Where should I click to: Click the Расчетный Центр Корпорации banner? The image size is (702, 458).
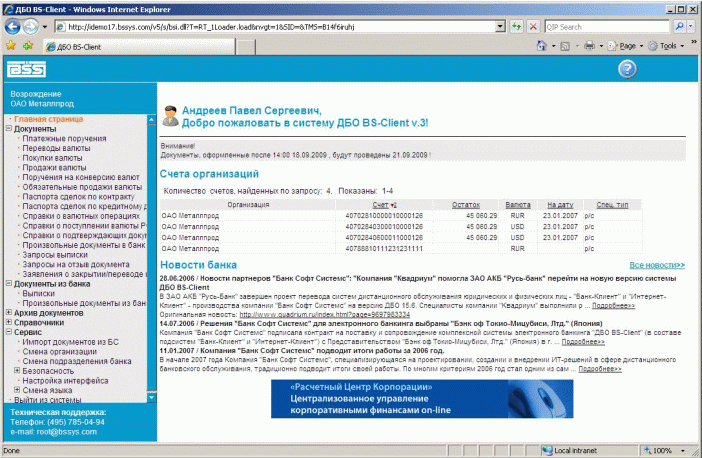tap(422, 399)
